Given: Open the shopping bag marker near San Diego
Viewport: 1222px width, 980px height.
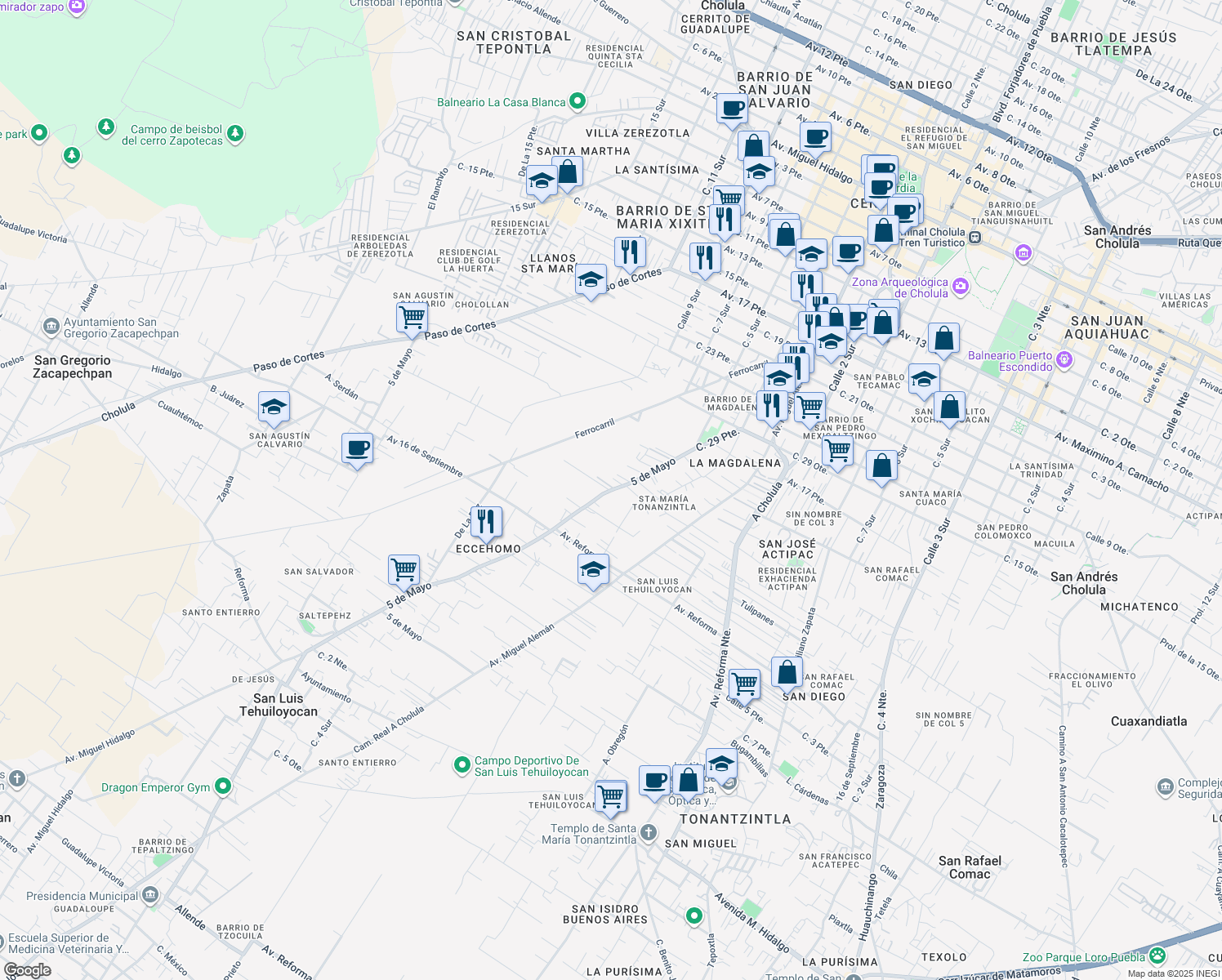Looking at the screenshot, I should [x=787, y=673].
